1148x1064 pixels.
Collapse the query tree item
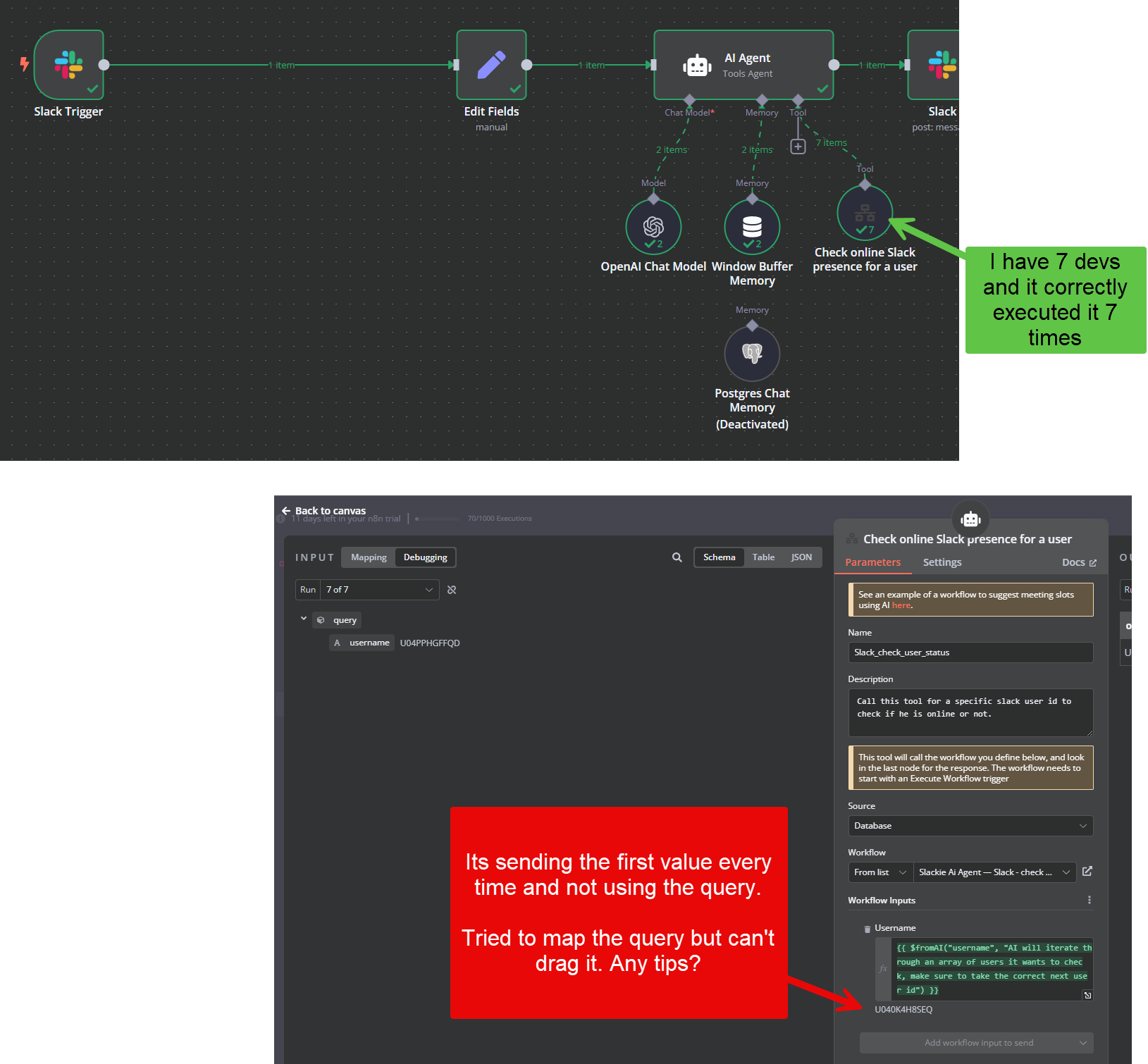point(304,619)
